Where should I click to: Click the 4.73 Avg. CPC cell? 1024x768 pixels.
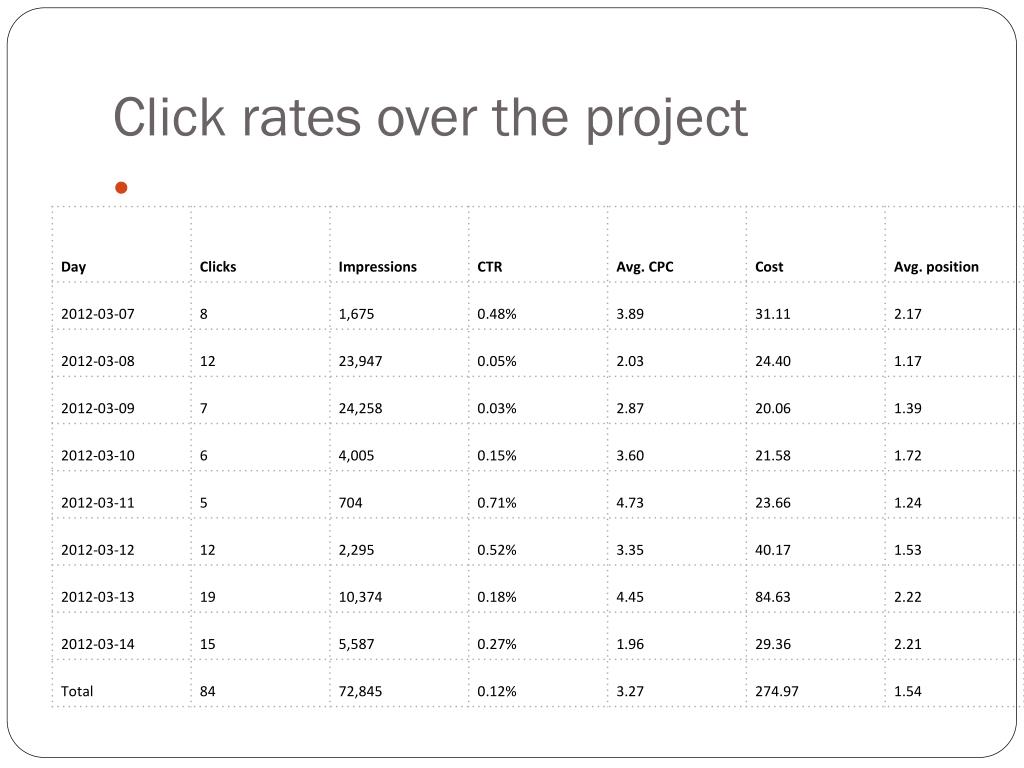630,503
